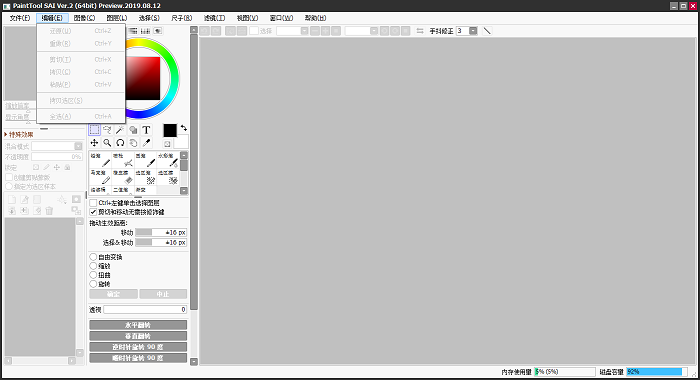Toggle the transparent color square icon
This screenshot has width=700, height=380.
[167, 144]
